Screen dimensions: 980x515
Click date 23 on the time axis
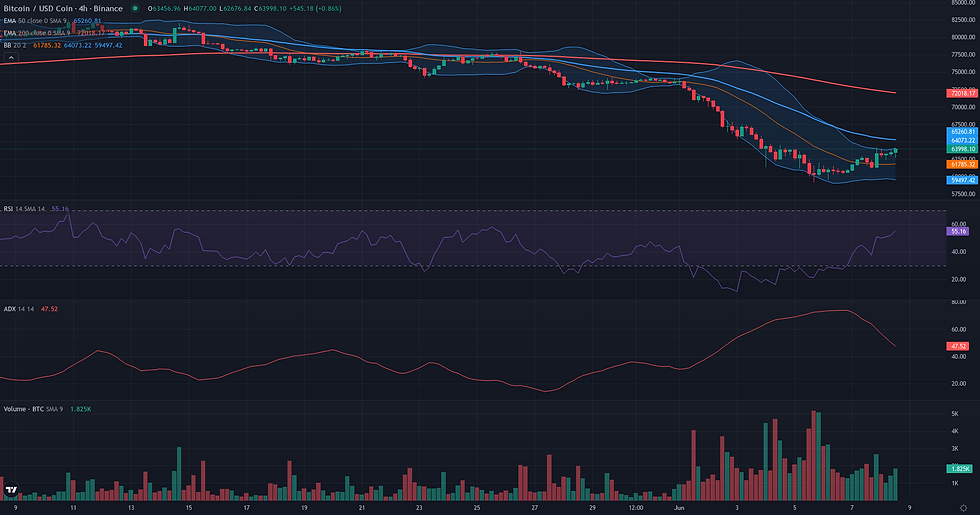coord(419,508)
